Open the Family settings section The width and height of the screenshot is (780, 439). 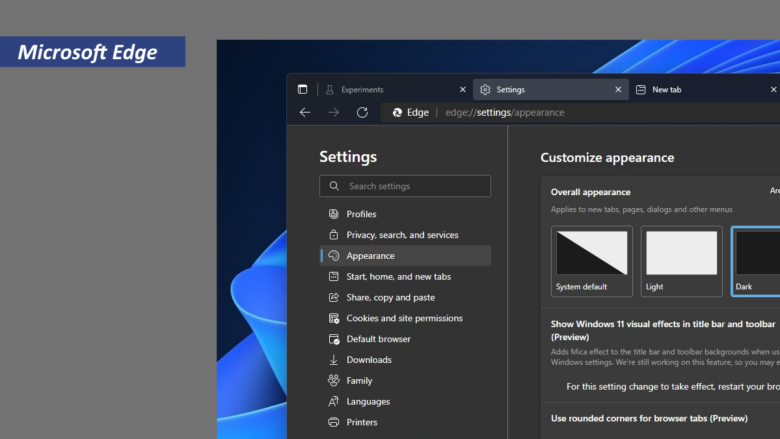405,380
